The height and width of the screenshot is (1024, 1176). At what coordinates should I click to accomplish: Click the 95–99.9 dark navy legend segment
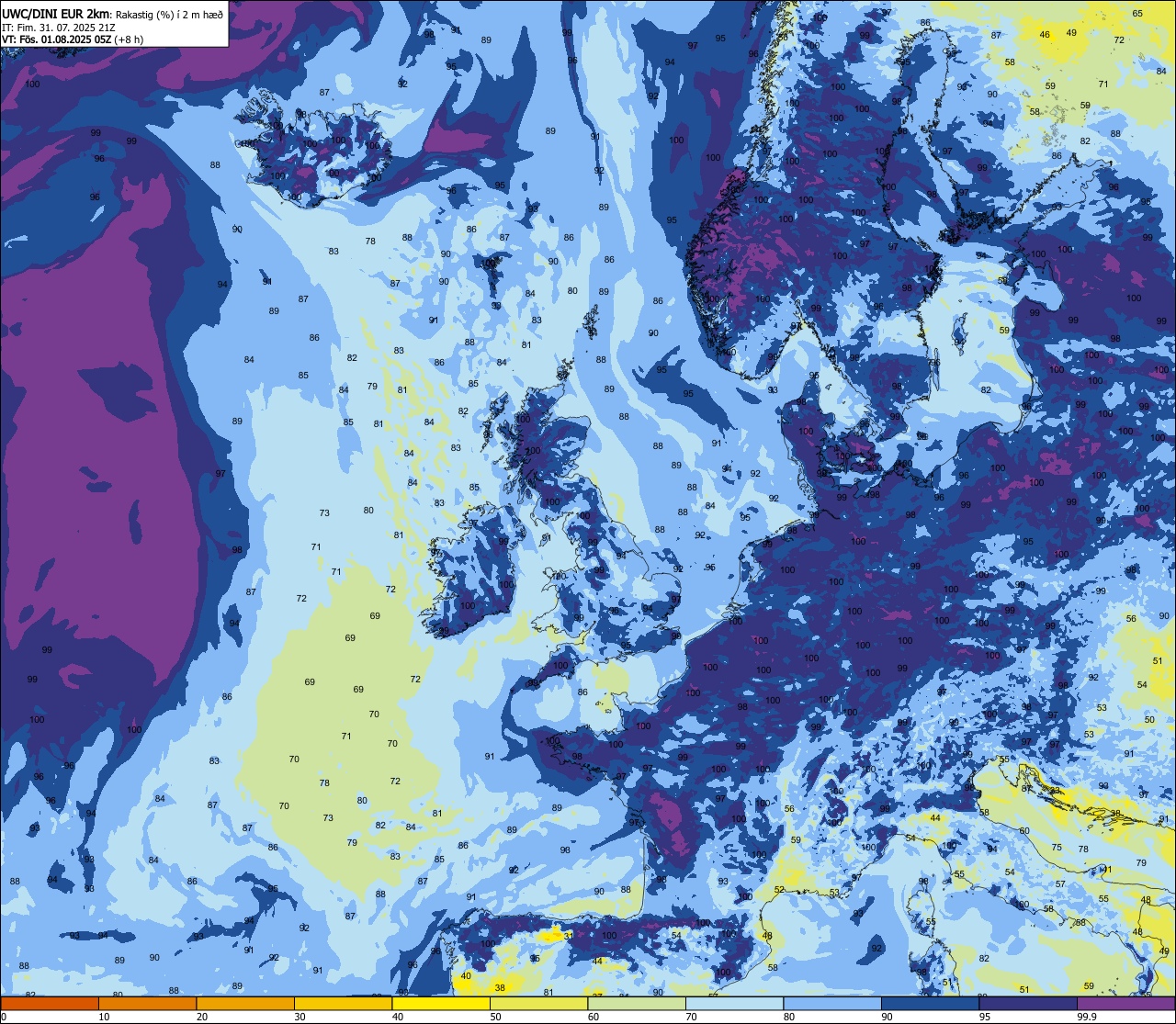[x=1028, y=1003]
